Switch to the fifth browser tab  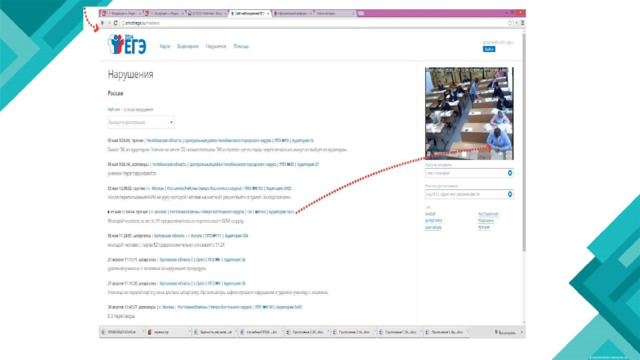click(293, 13)
